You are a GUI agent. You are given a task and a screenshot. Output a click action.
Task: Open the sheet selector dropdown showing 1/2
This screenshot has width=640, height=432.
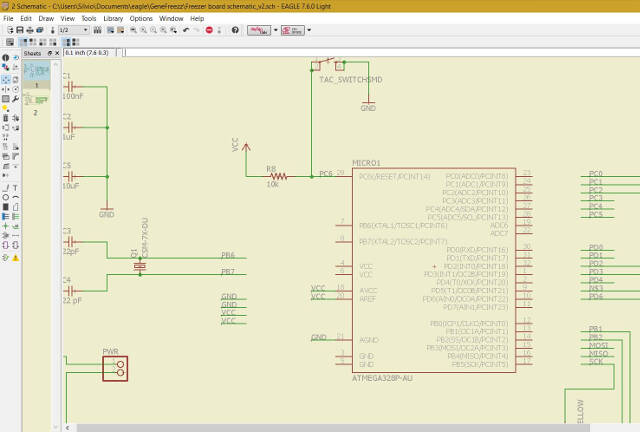[x=73, y=30]
